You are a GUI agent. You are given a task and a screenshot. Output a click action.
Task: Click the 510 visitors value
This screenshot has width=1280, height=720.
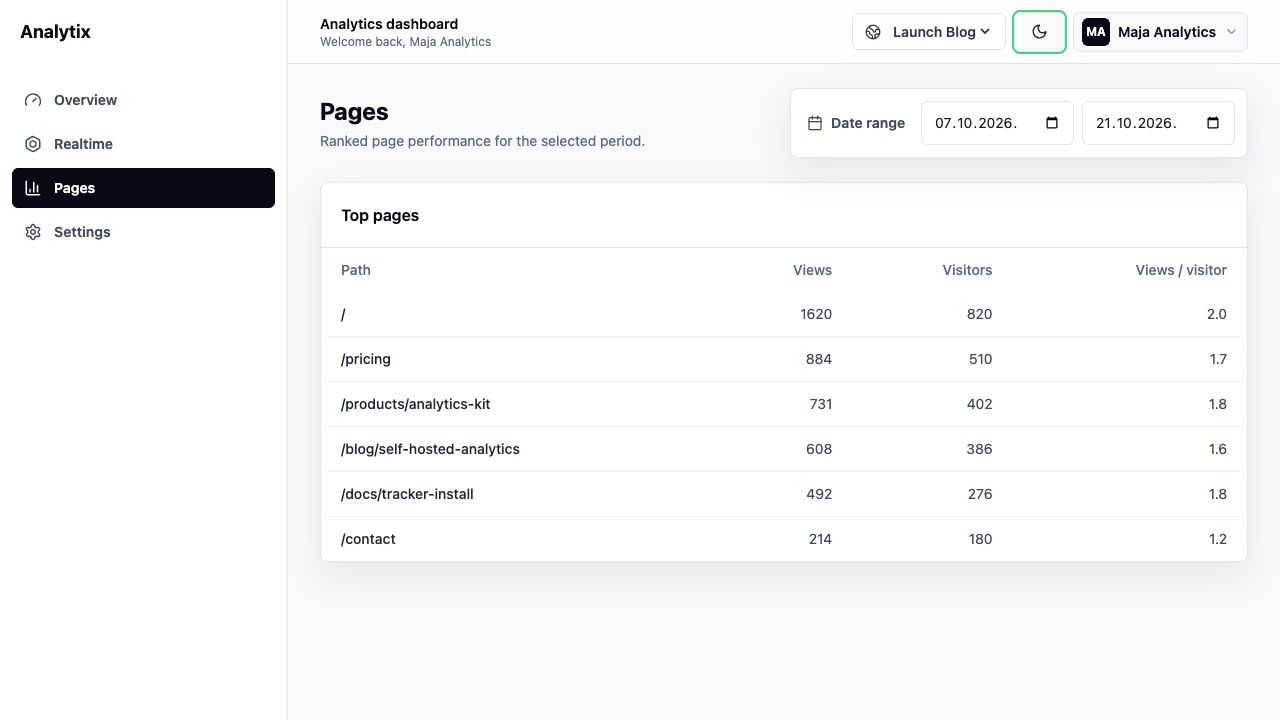(980, 359)
